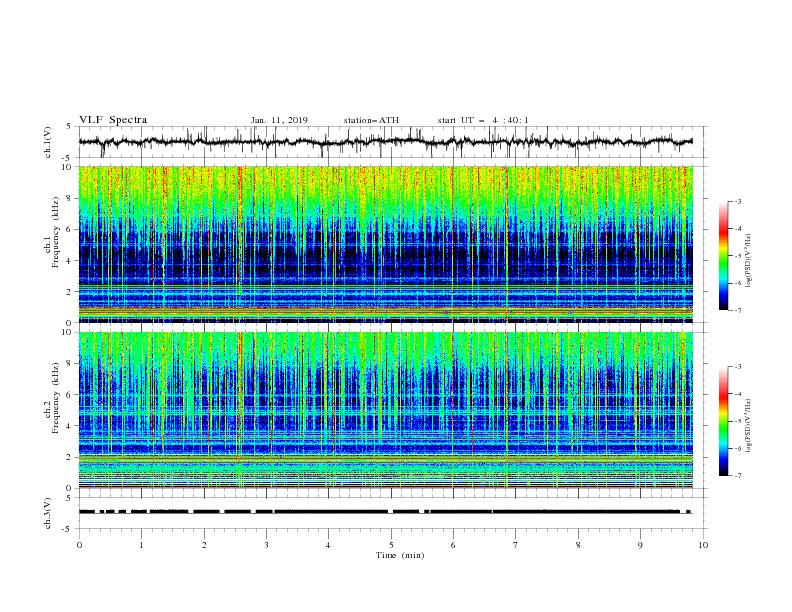The width and height of the screenshot is (792, 612).
Task: Click the "-5" label on ch.1 colorbar
Action: [x=738, y=256]
